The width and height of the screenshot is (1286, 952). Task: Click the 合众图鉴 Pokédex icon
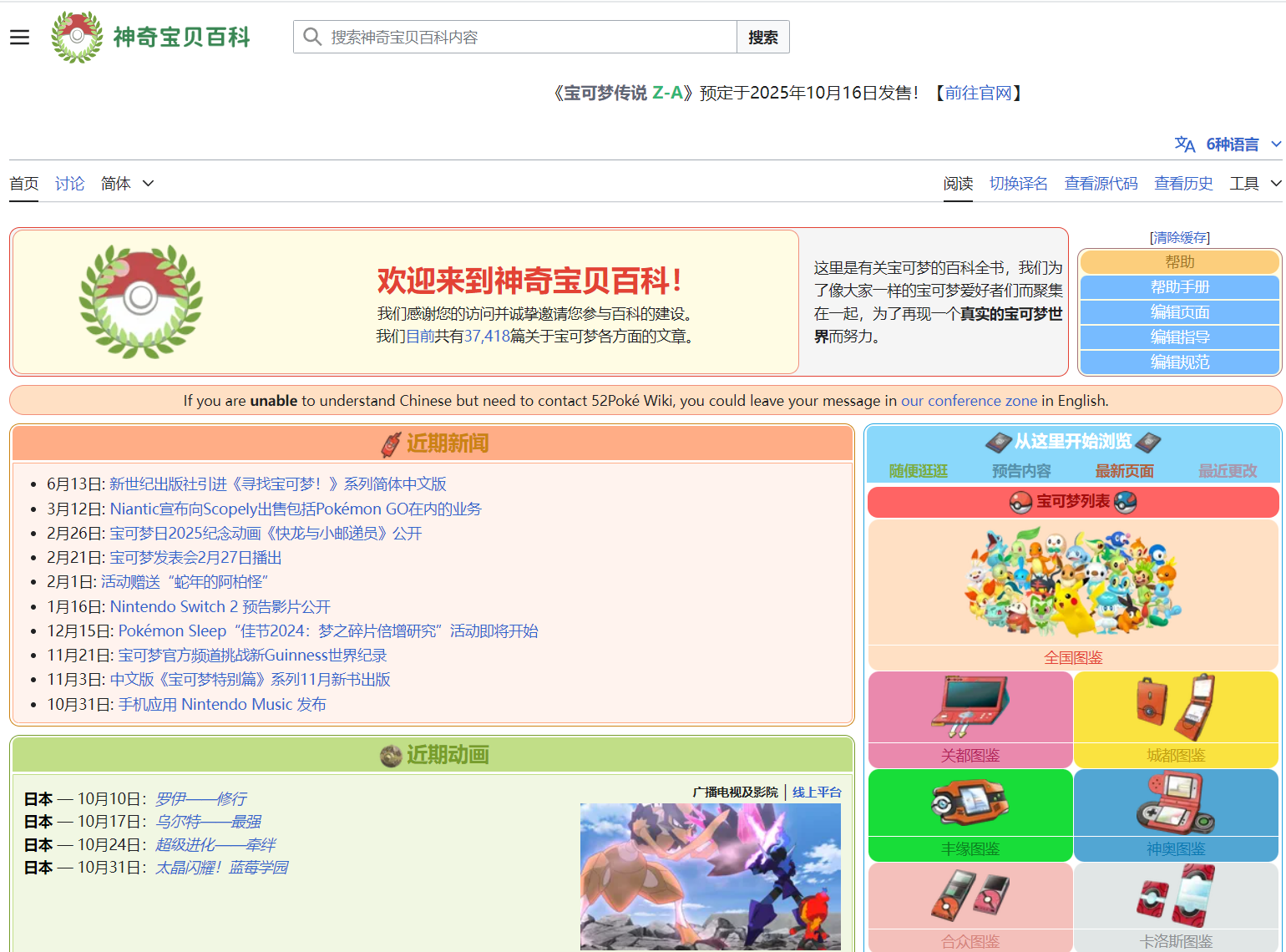pos(970,895)
